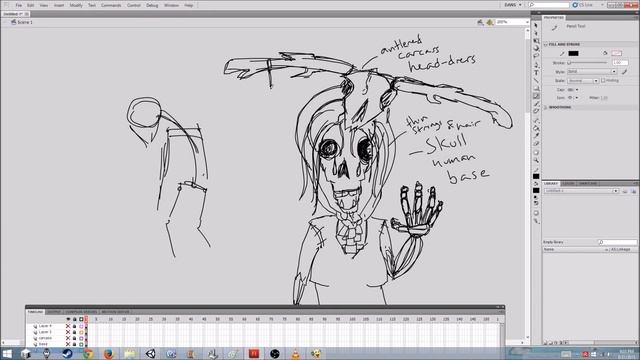Select the Lasso tool
Screen dimensions: 640x360
[x=536, y=56]
